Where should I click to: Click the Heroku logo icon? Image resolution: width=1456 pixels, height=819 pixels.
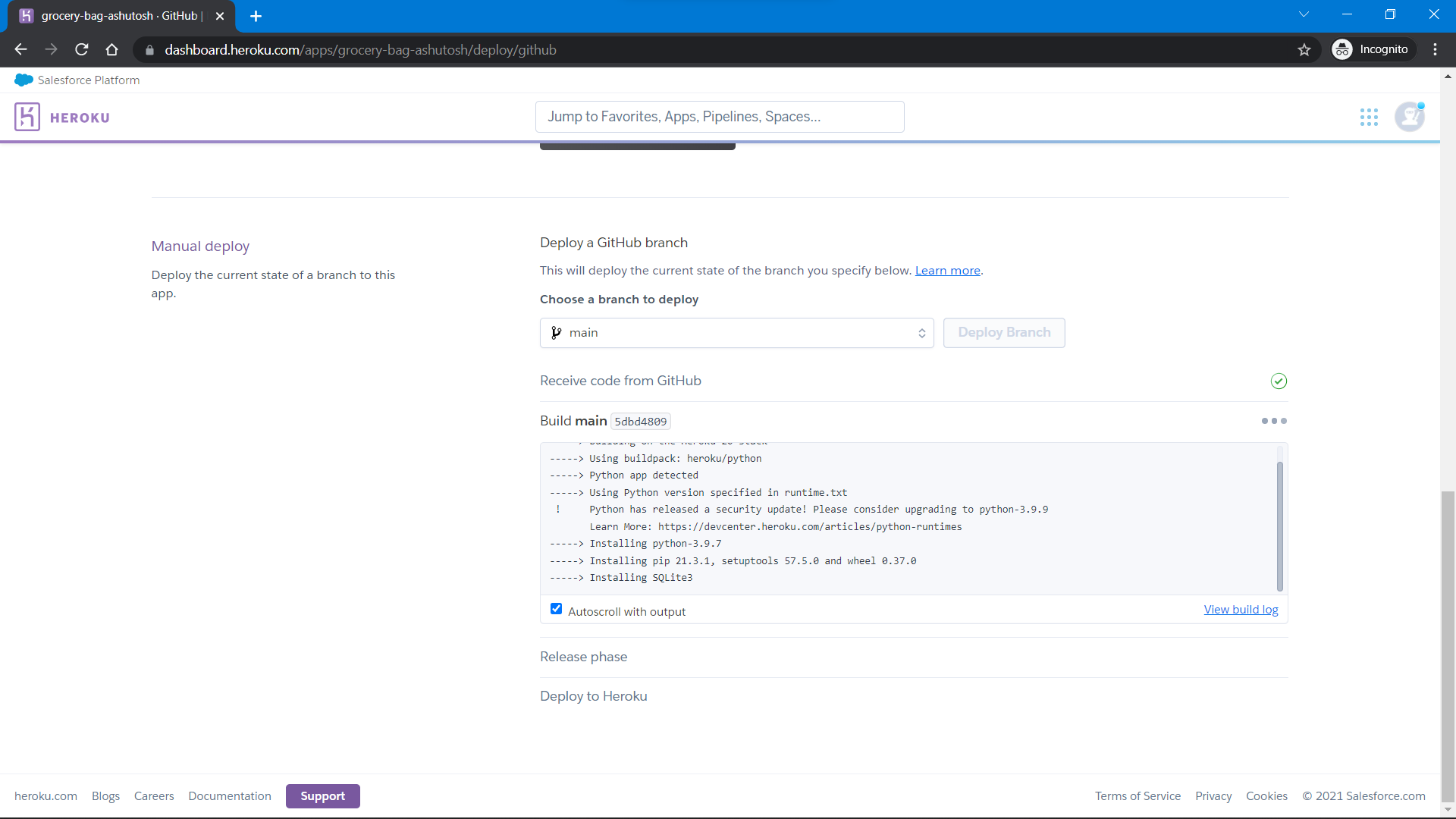point(27,117)
